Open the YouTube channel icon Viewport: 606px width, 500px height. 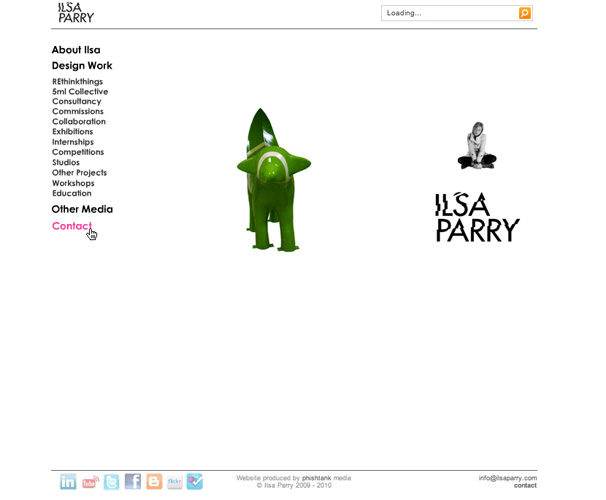[x=90, y=482]
